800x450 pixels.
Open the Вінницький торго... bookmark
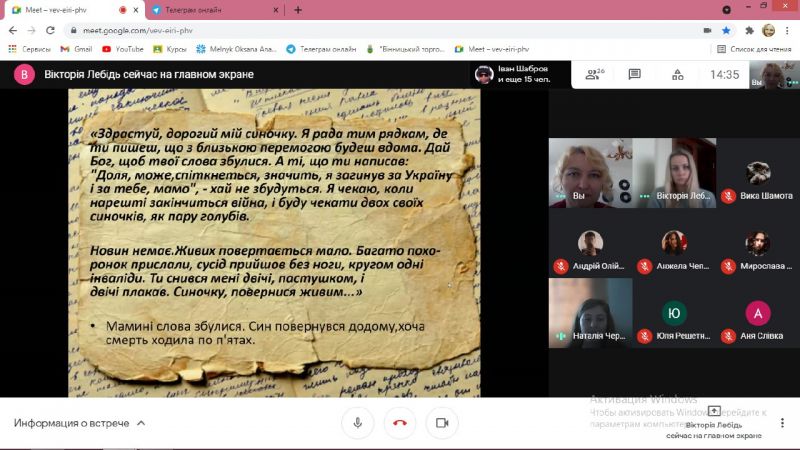[x=406, y=49]
